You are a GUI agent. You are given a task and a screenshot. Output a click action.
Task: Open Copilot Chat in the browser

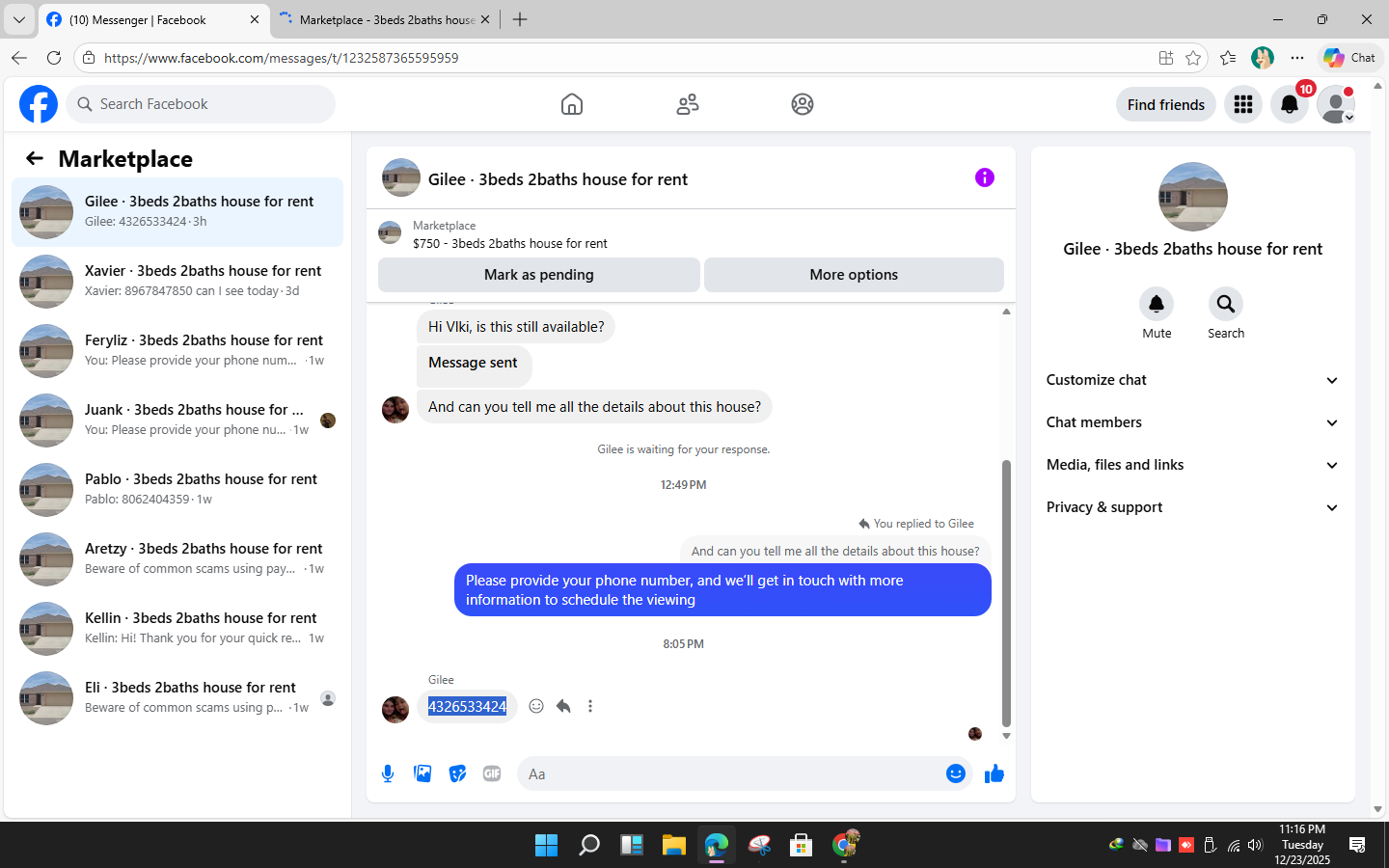1349,58
